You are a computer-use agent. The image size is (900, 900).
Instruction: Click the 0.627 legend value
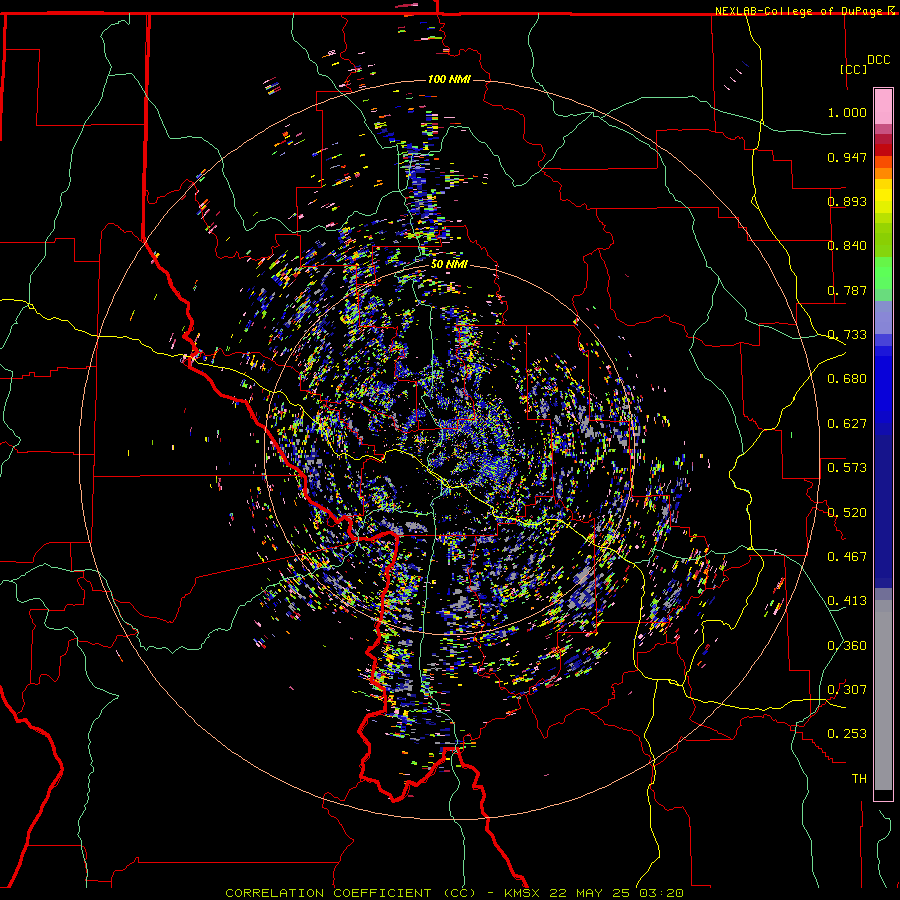847,424
